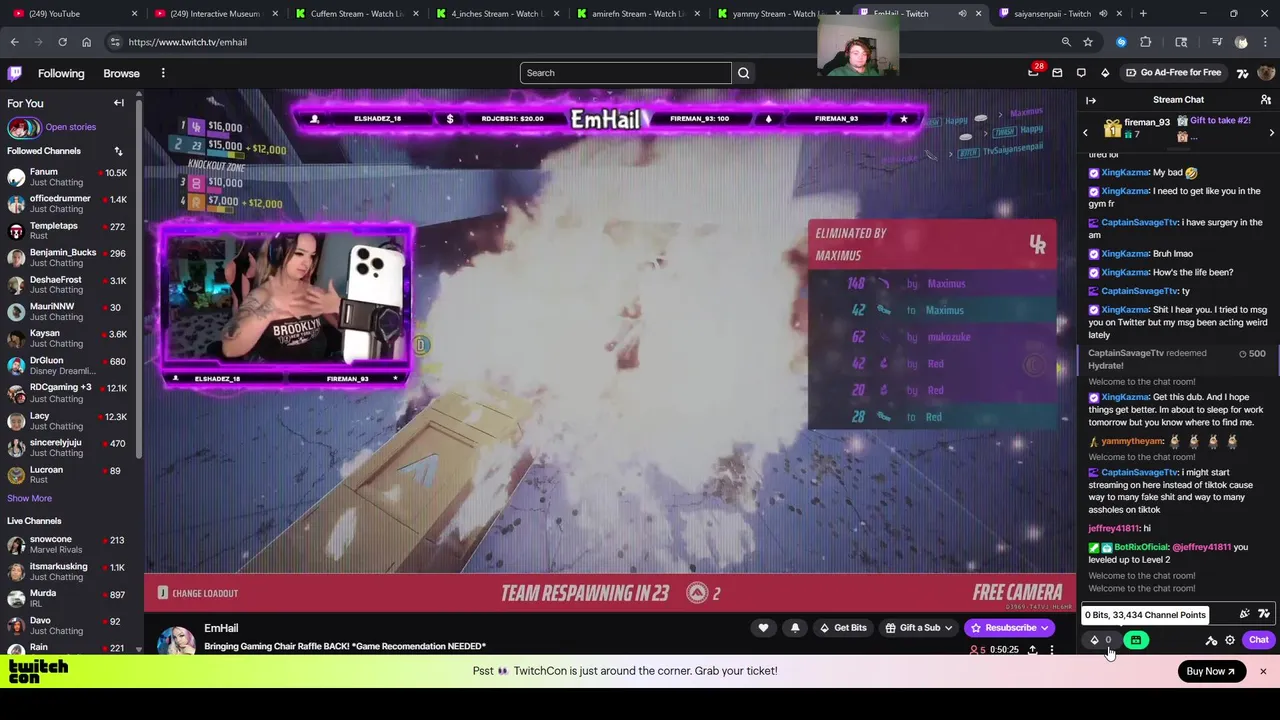Toggle the notification bell for EmHail
This screenshot has height=720, width=1280.
795,628
